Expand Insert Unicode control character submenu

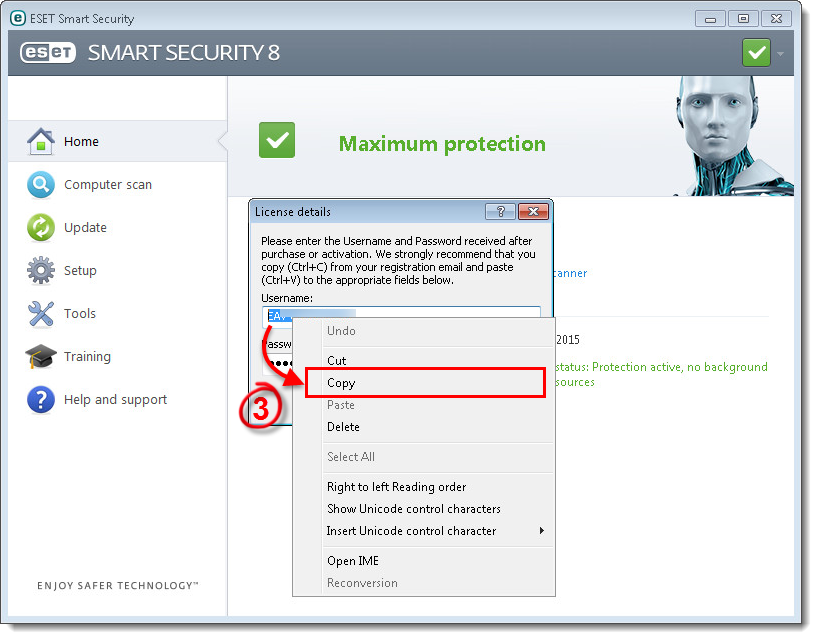click(542, 531)
